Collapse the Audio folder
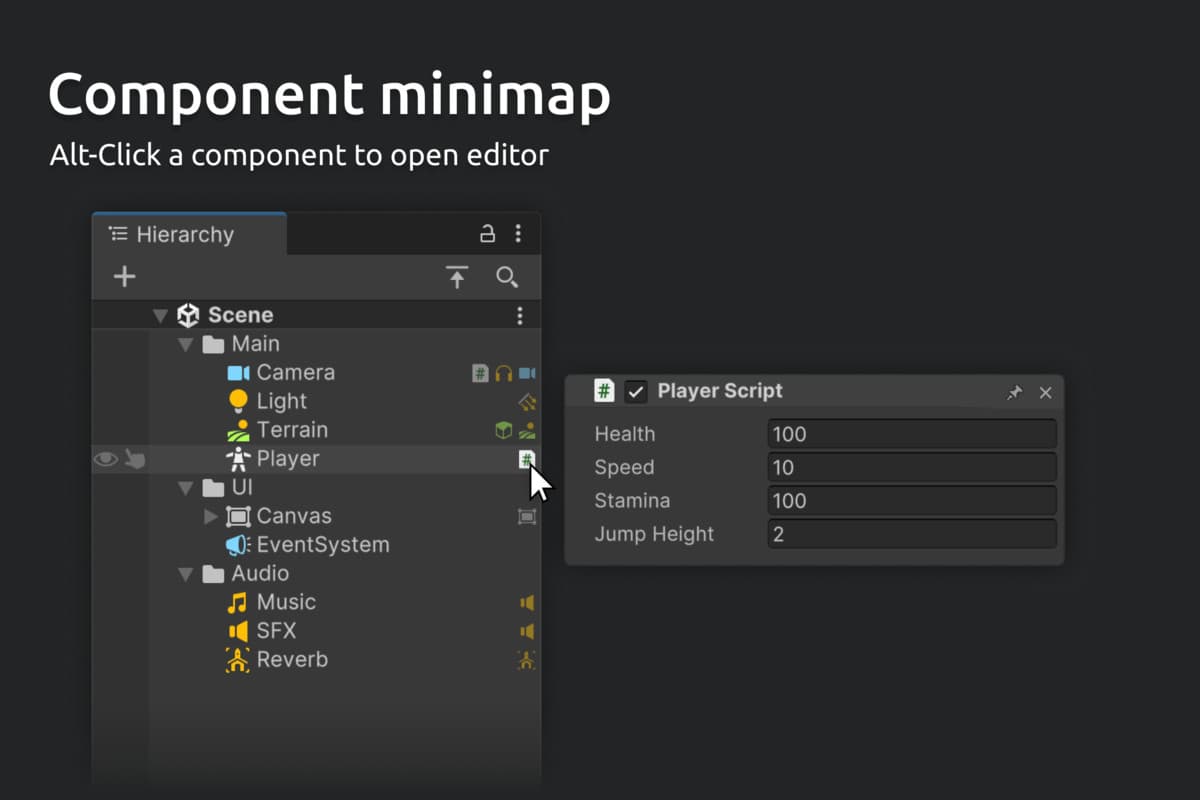Image resolution: width=1200 pixels, height=800 pixels. 185,574
